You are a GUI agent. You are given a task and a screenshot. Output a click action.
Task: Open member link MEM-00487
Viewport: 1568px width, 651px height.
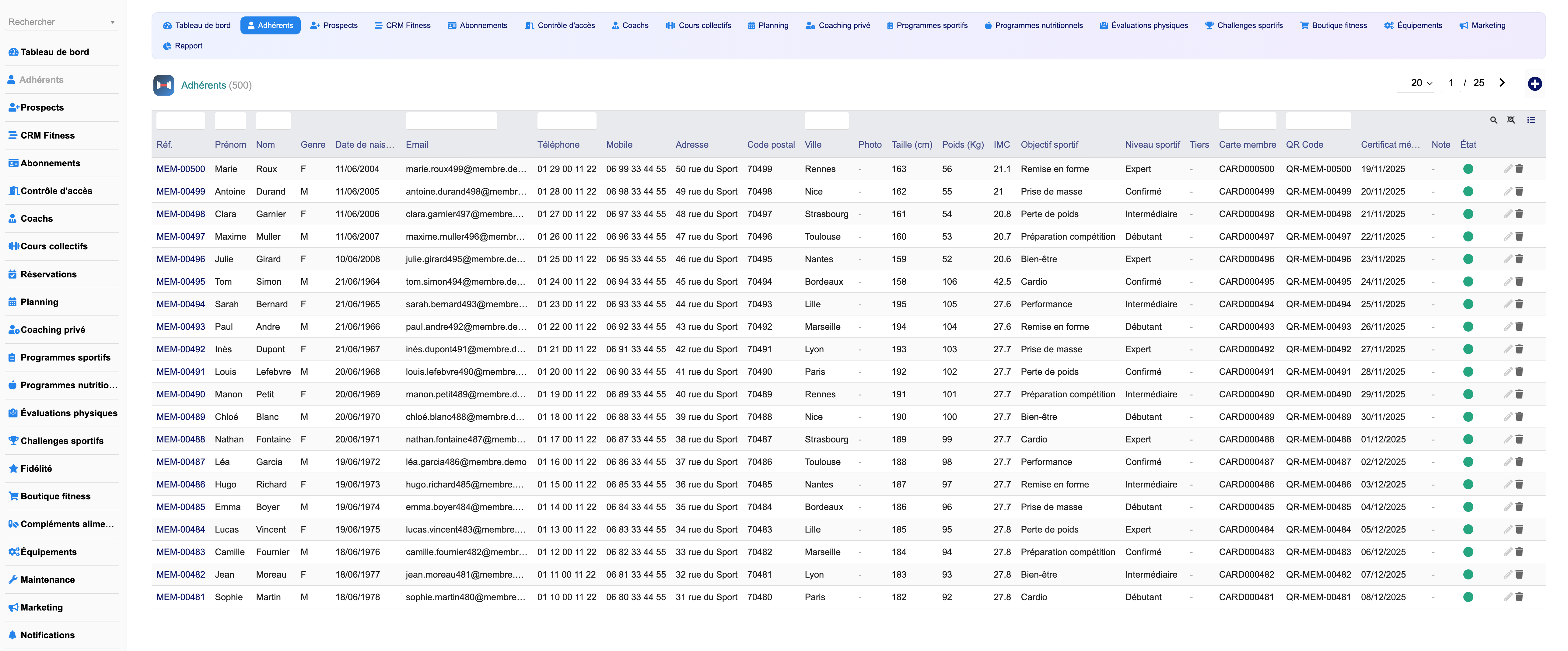click(181, 462)
